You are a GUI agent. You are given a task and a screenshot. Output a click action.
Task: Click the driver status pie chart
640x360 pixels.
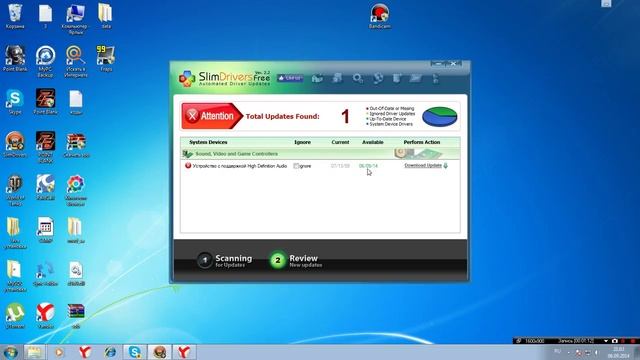point(440,116)
